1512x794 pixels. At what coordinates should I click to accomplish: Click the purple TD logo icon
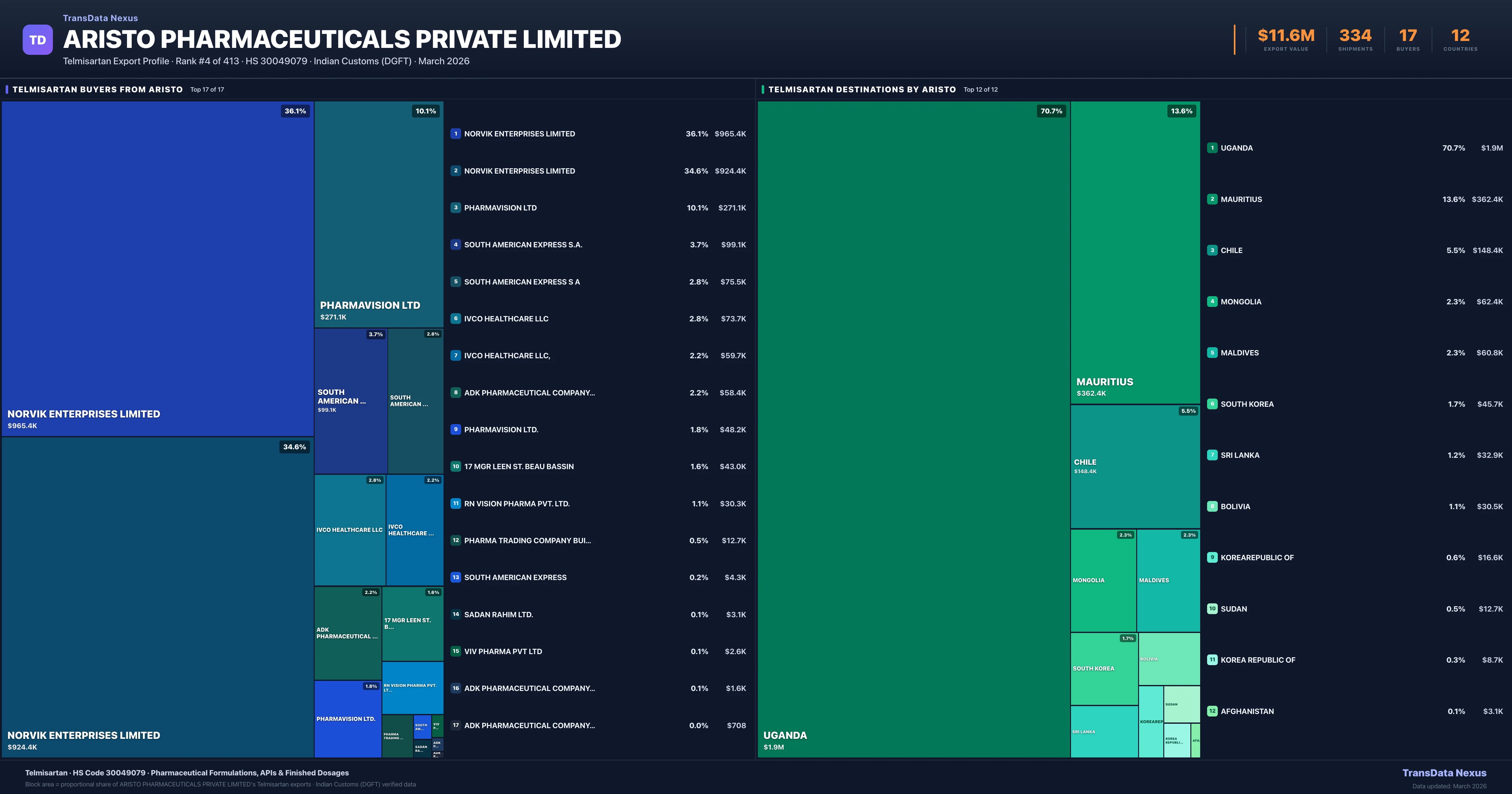click(37, 40)
